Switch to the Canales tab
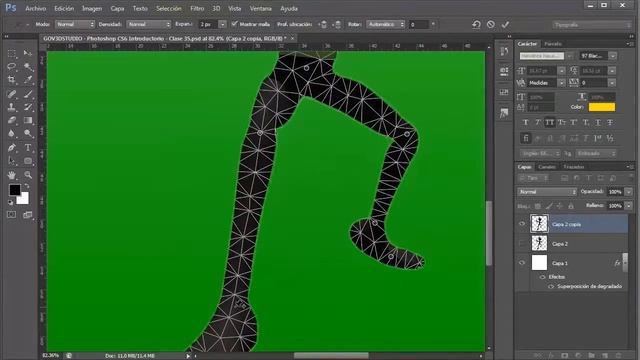 [547, 167]
